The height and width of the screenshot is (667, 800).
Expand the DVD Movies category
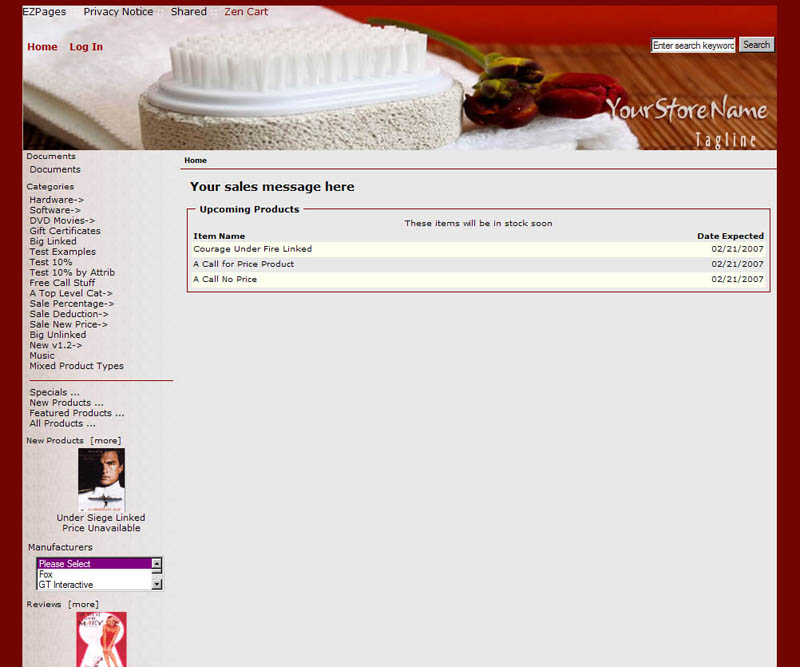[x=62, y=221]
